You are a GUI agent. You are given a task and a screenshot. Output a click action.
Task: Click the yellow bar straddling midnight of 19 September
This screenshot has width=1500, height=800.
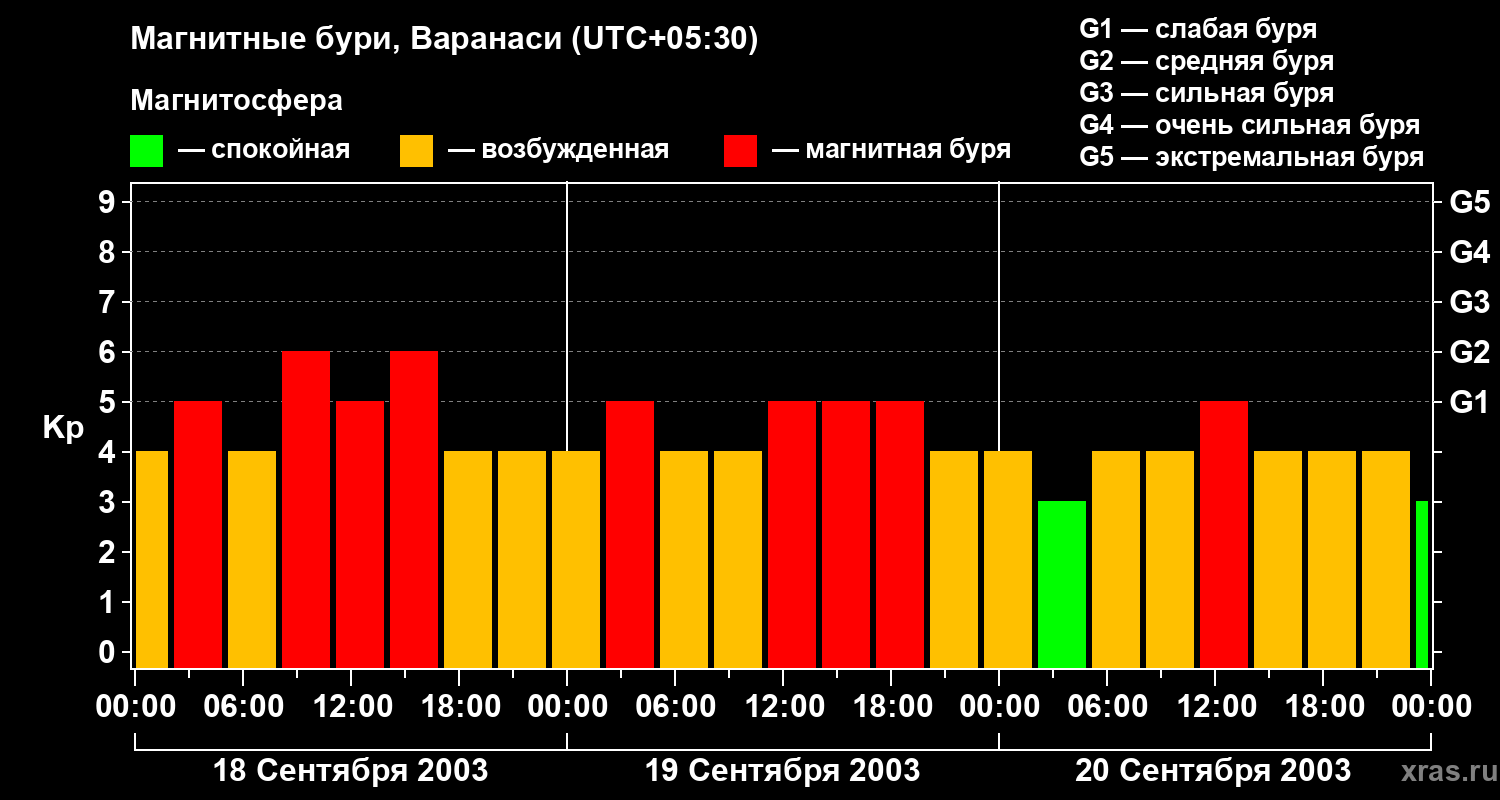tap(576, 560)
